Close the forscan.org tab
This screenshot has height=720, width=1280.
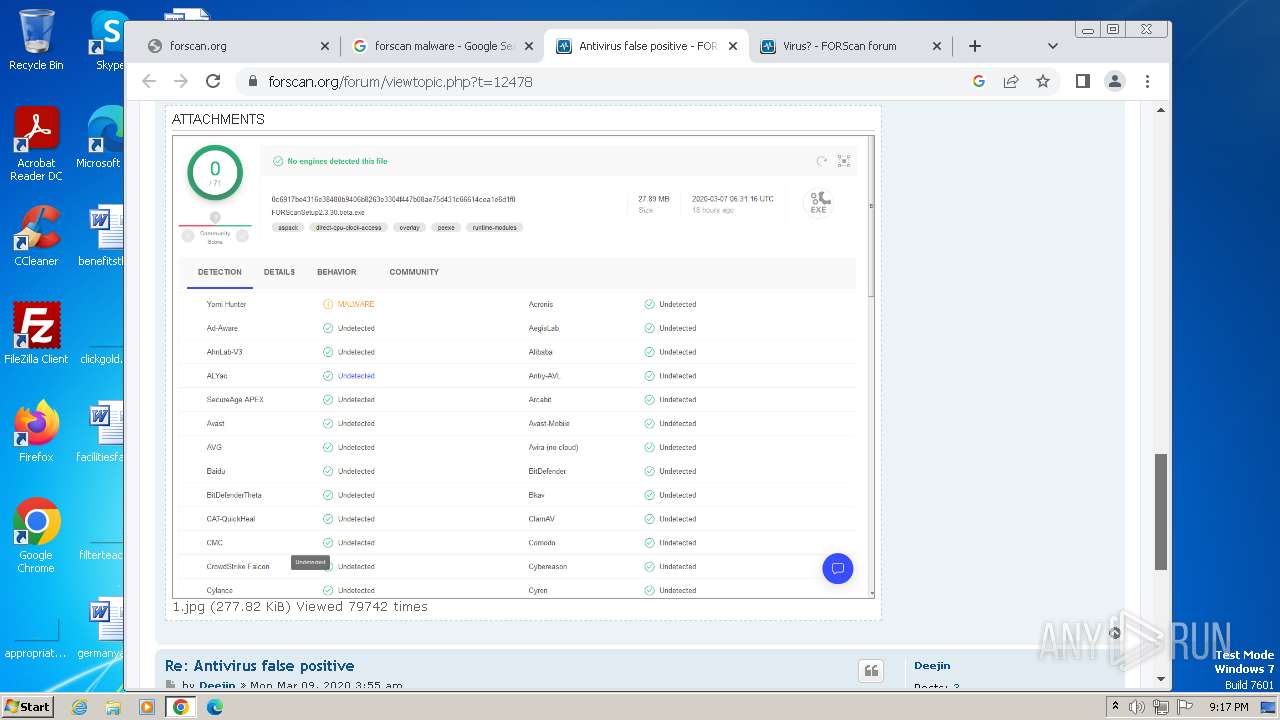click(325, 46)
